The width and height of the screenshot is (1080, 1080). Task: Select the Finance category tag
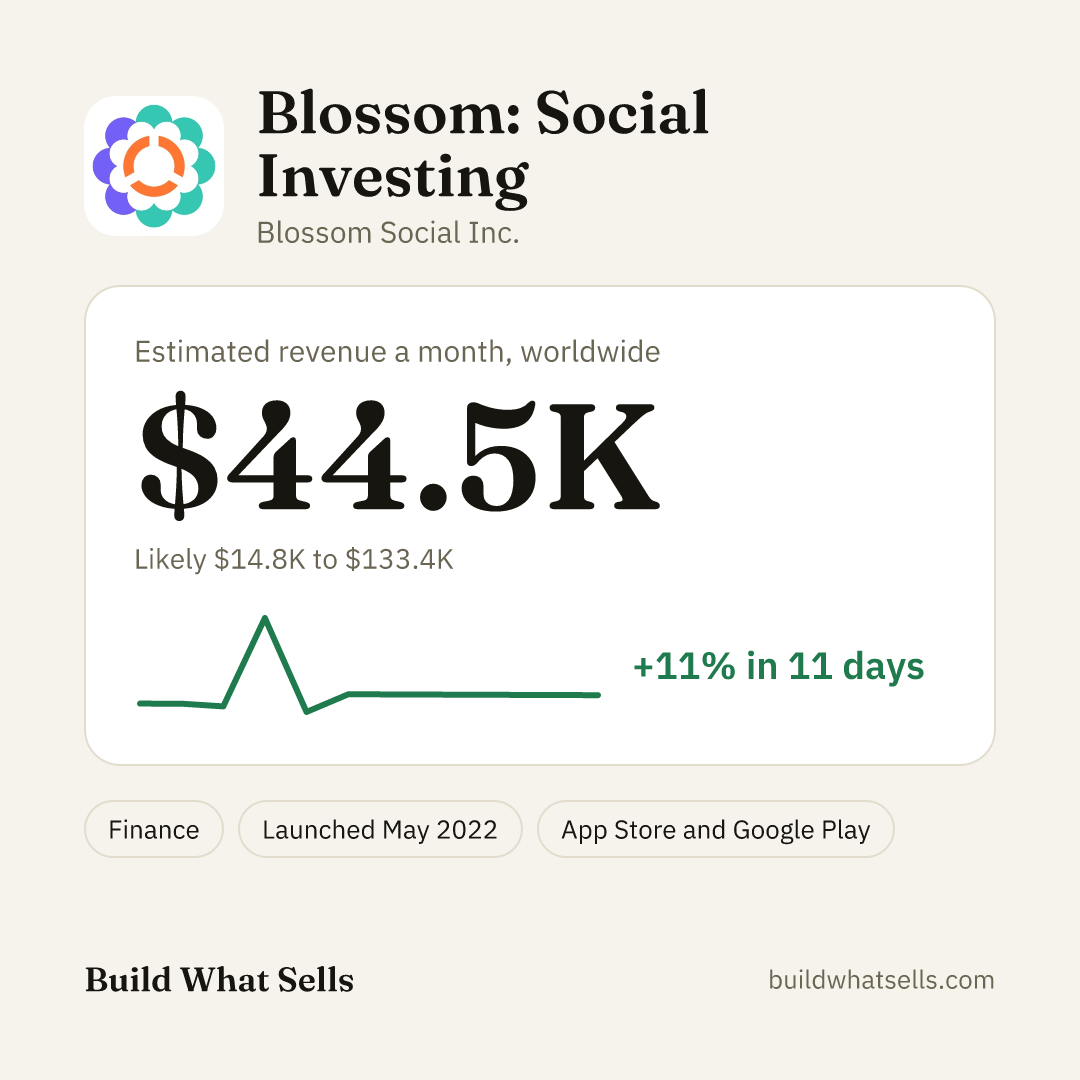(154, 829)
